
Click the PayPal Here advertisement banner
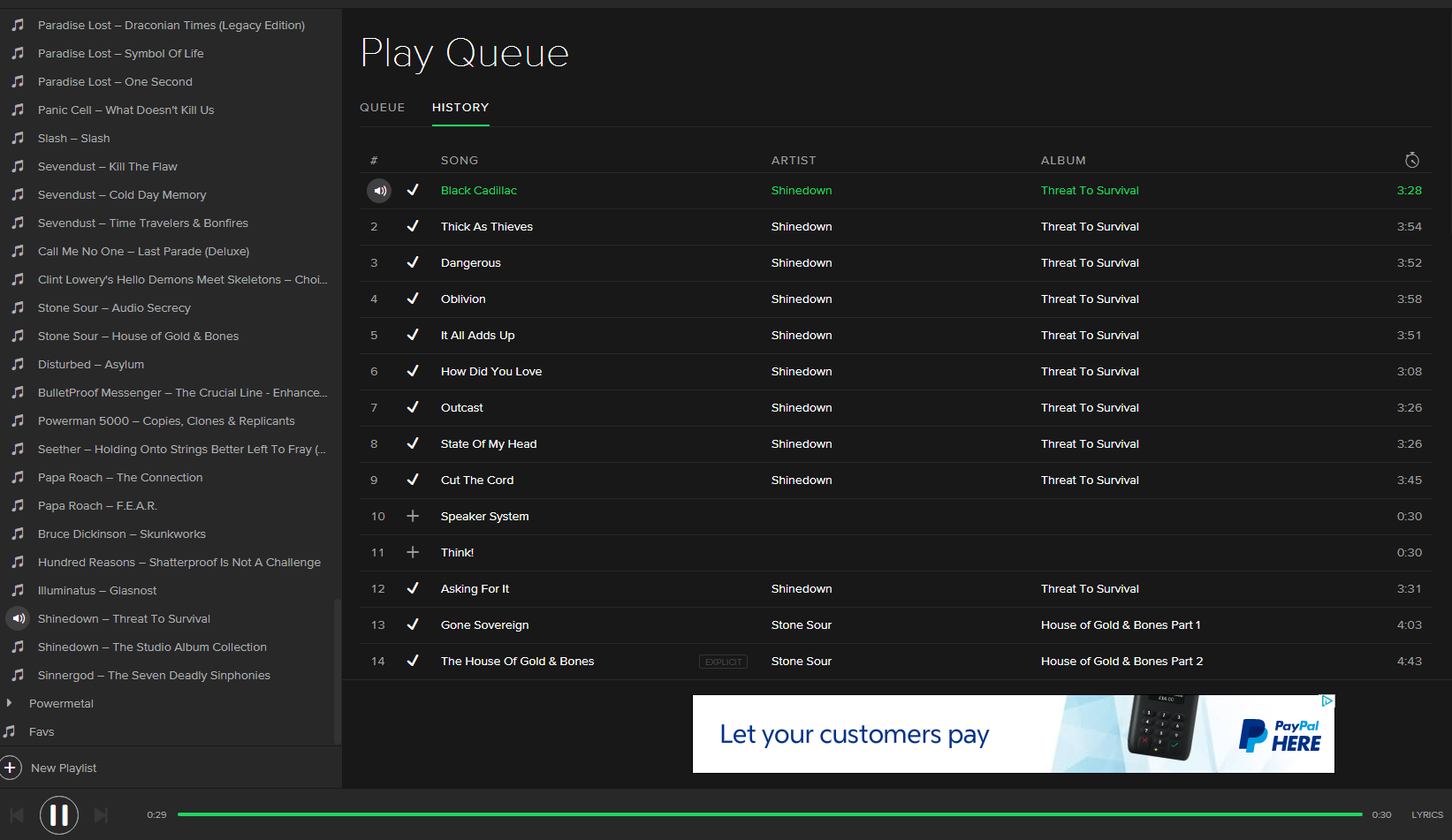[x=1013, y=733]
